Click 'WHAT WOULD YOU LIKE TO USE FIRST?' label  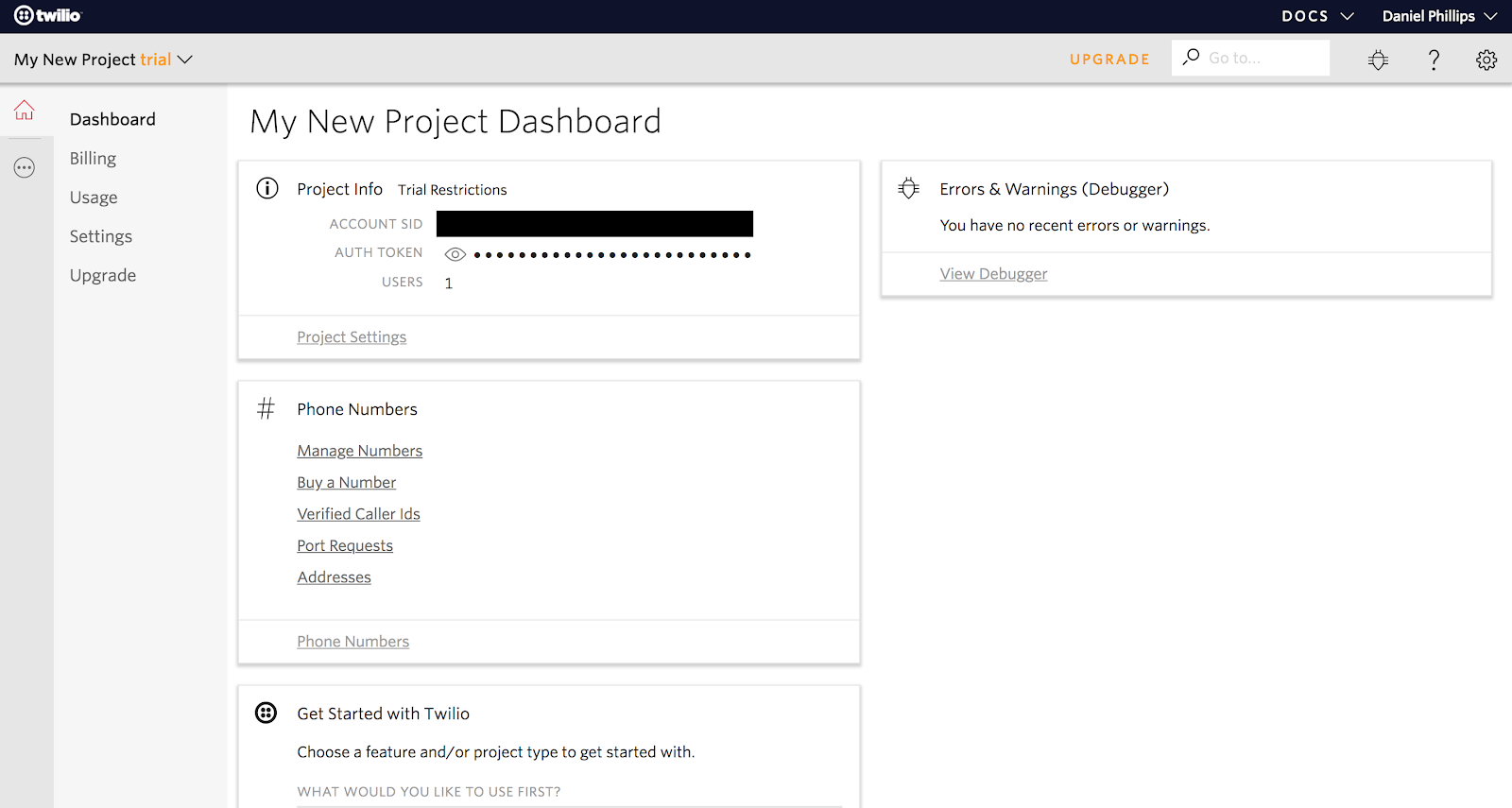(x=429, y=792)
